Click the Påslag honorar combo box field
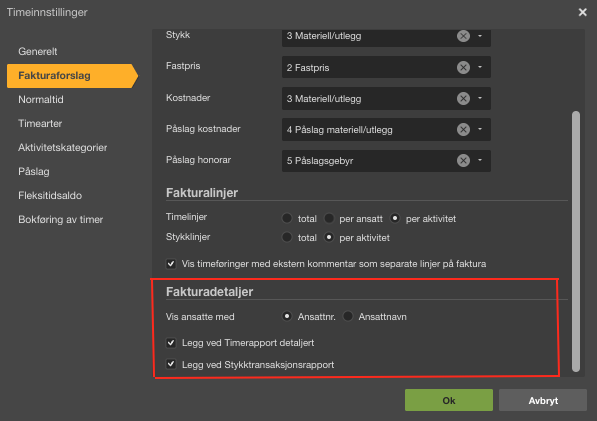 pos(386,161)
